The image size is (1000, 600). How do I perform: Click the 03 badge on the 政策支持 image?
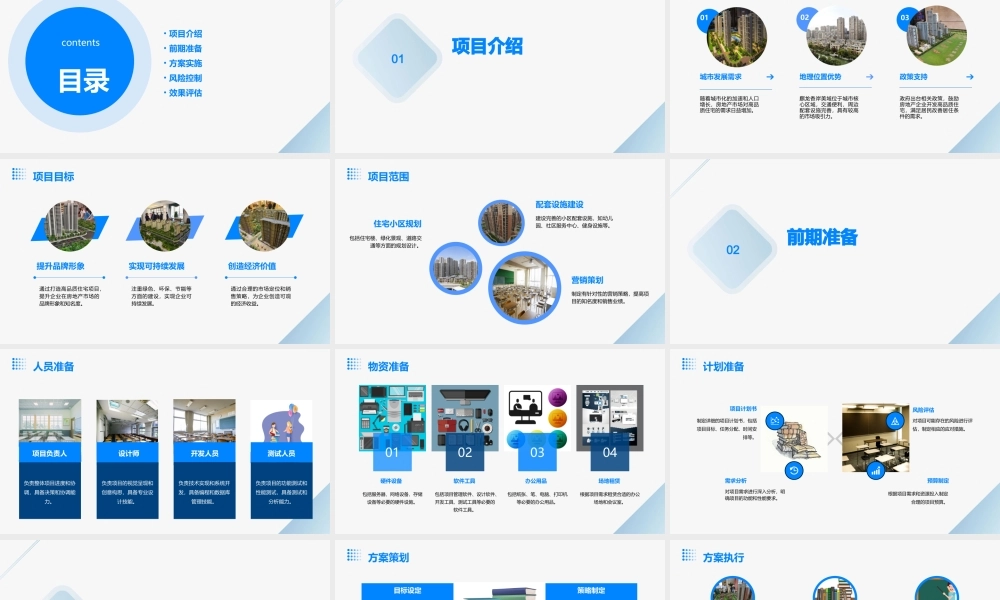coord(904,18)
